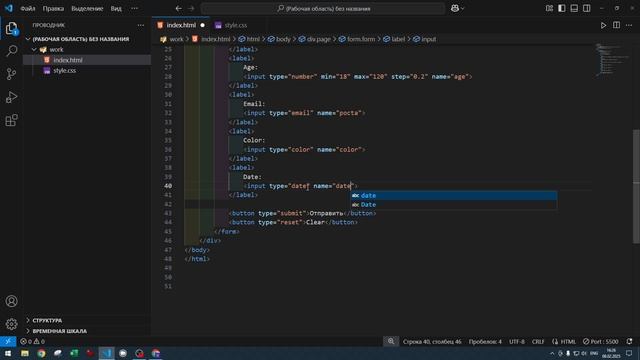Screen dimensions: 640x360
Task: Click line and column indicator in the status bar
Action: 432,341
